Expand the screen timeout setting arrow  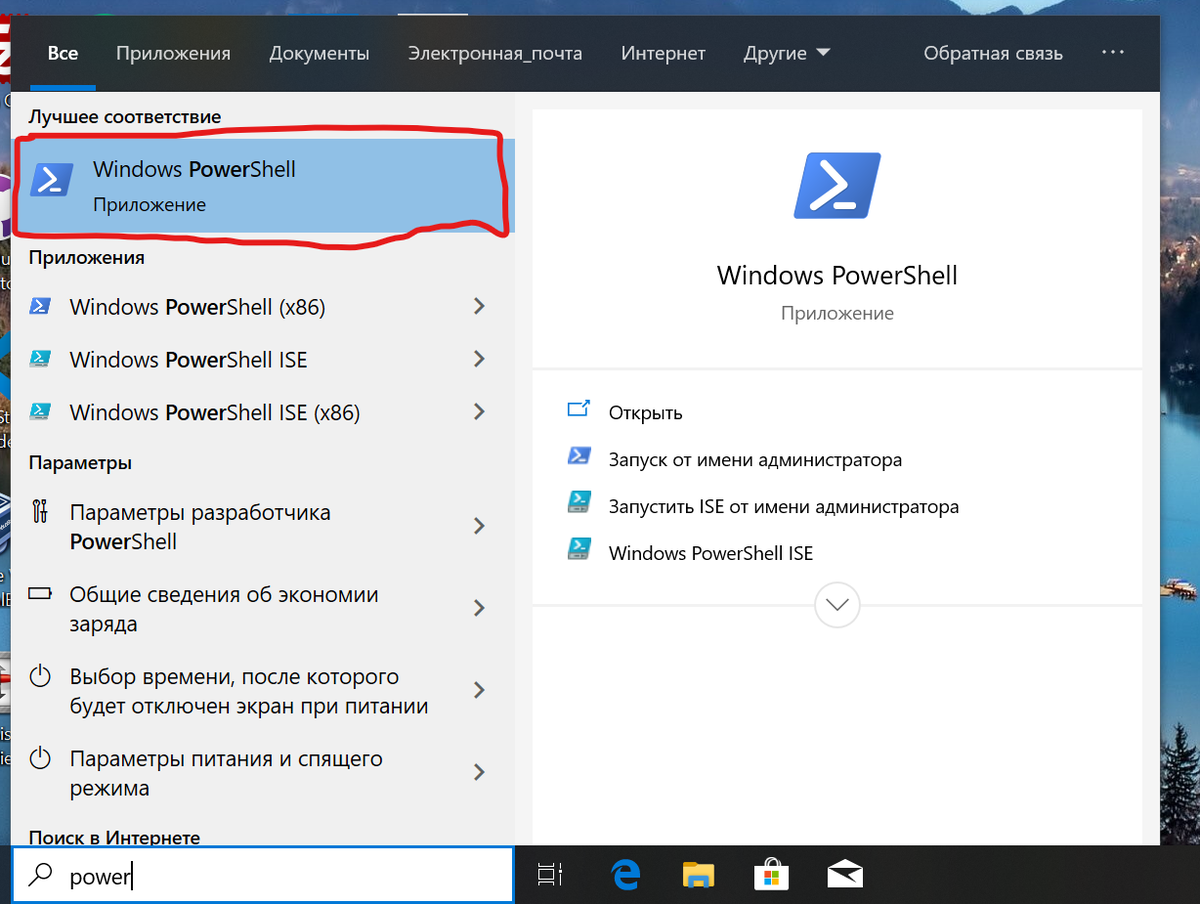479,690
